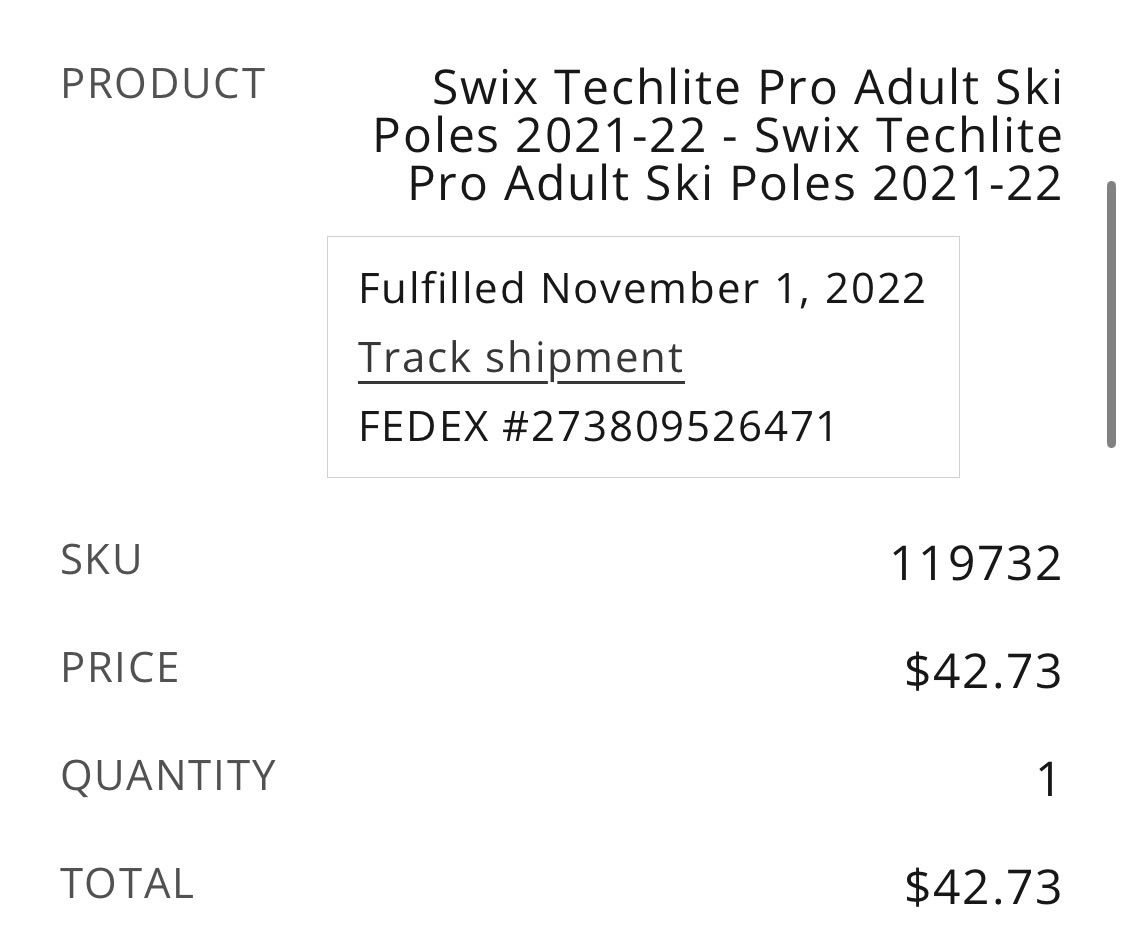Viewport: 1125px width, 935px height.
Task: Click the date November 1, 2022
Action: point(733,289)
